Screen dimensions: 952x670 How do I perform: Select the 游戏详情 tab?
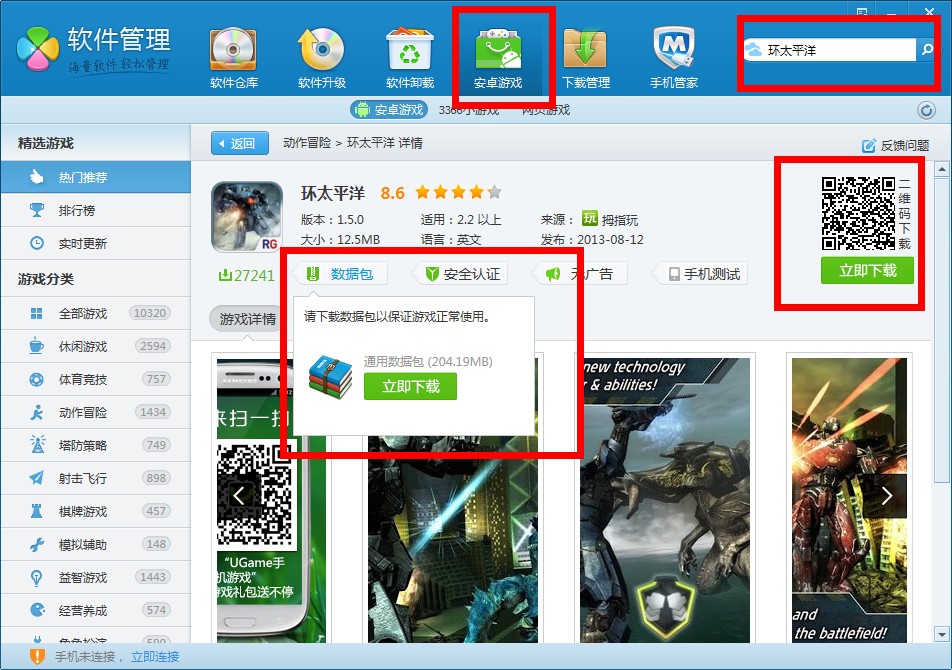(x=247, y=319)
